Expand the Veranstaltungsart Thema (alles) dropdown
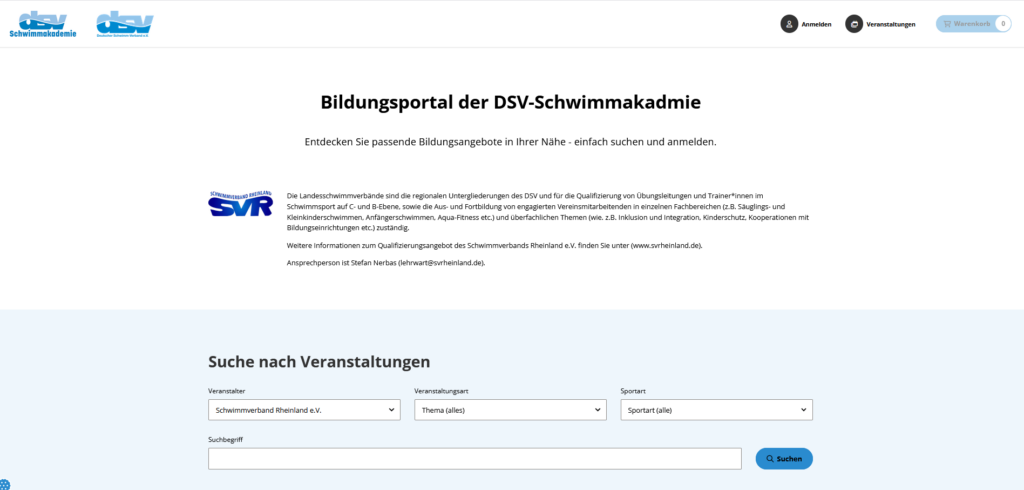The height and width of the screenshot is (490, 1024). pos(511,410)
